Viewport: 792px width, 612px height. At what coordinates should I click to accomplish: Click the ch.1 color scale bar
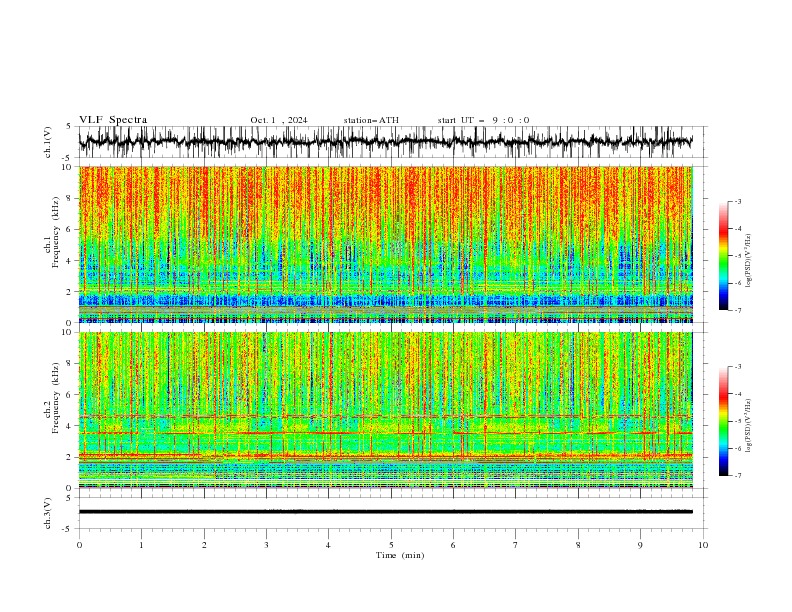coord(723,255)
